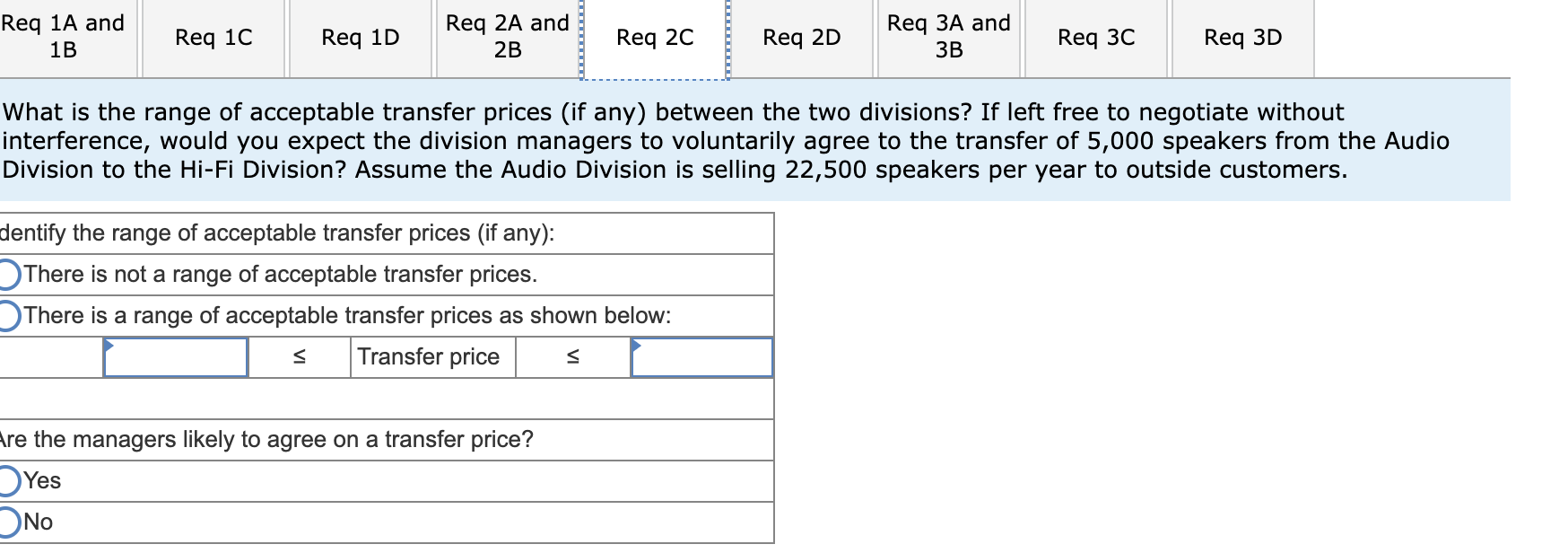
Task: Click the blue corner marker on the left input
Action: 108,343
